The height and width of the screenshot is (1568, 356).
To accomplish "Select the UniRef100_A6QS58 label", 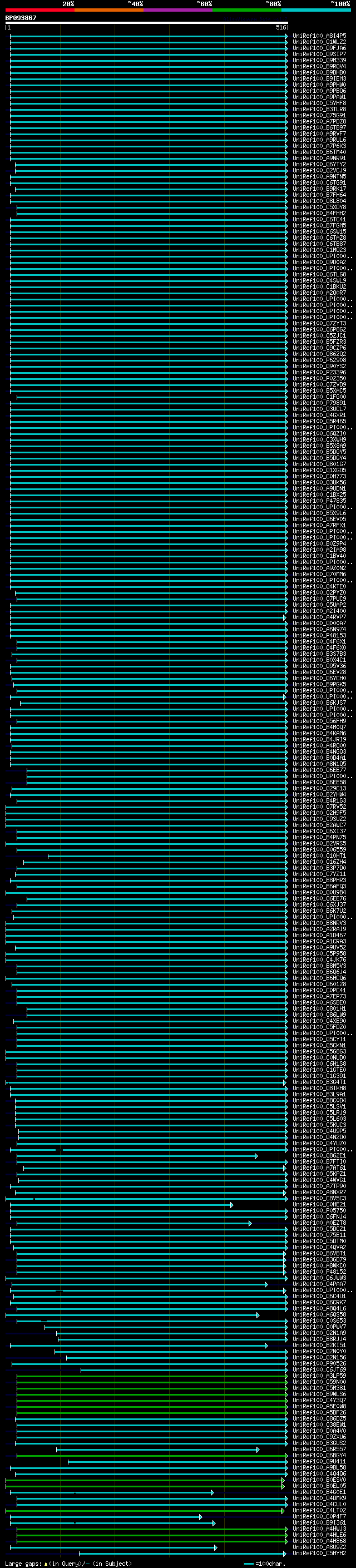I will click(x=319, y=1315).
